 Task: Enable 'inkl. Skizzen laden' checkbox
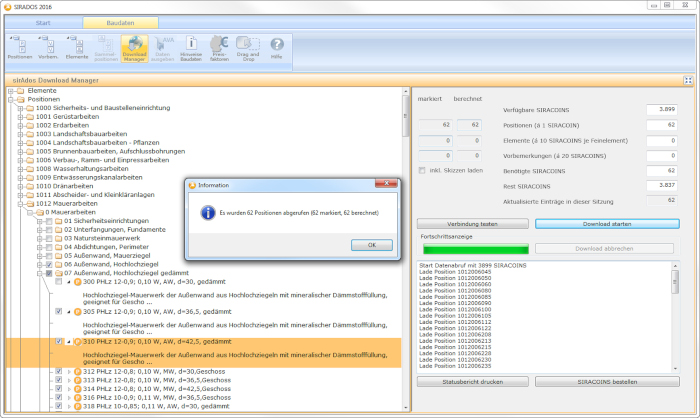(x=422, y=169)
